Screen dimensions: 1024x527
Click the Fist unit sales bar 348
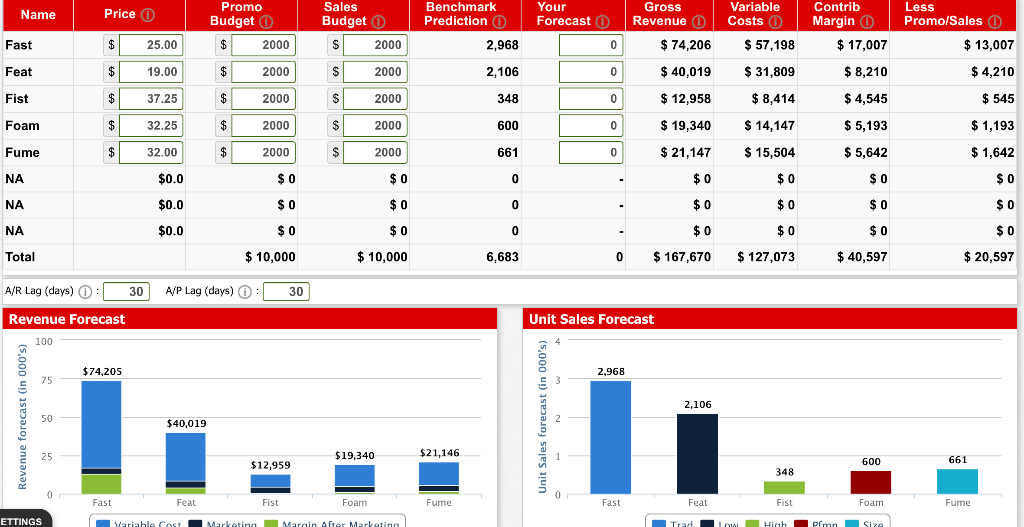click(784, 487)
